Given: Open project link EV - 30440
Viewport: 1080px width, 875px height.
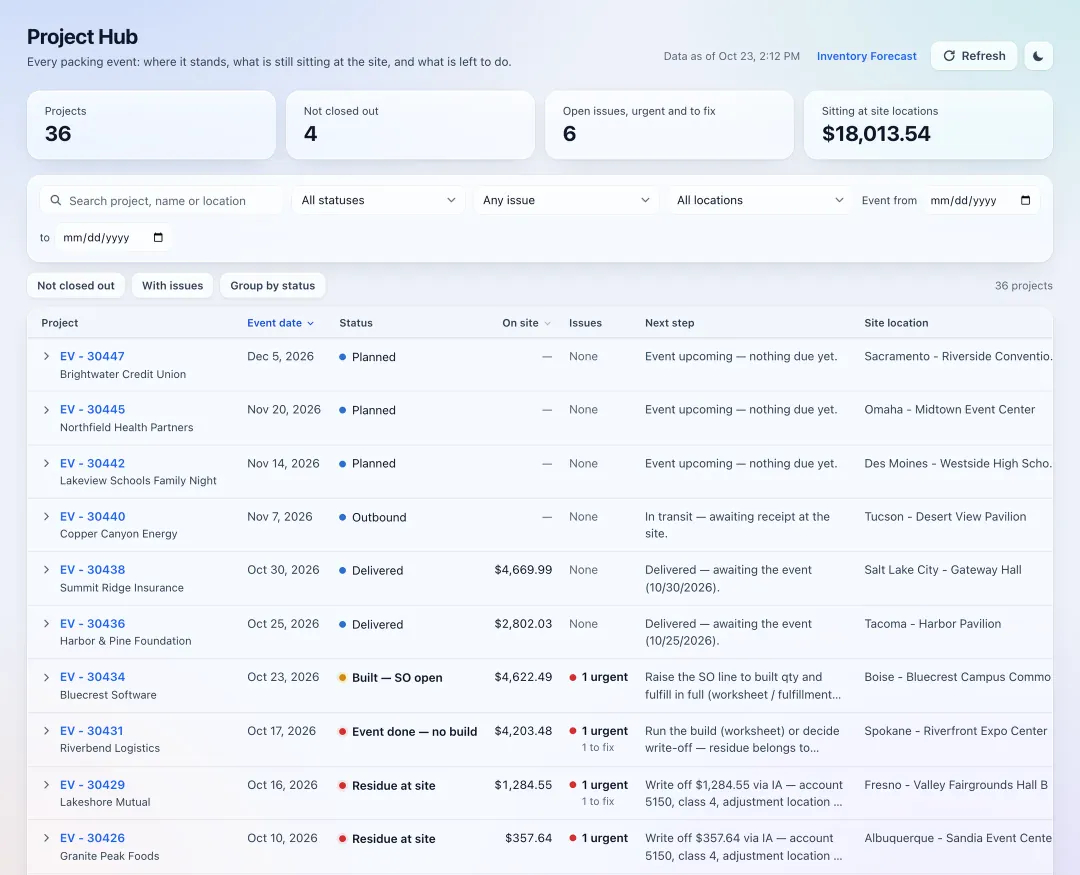Looking at the screenshot, I should tap(92, 517).
